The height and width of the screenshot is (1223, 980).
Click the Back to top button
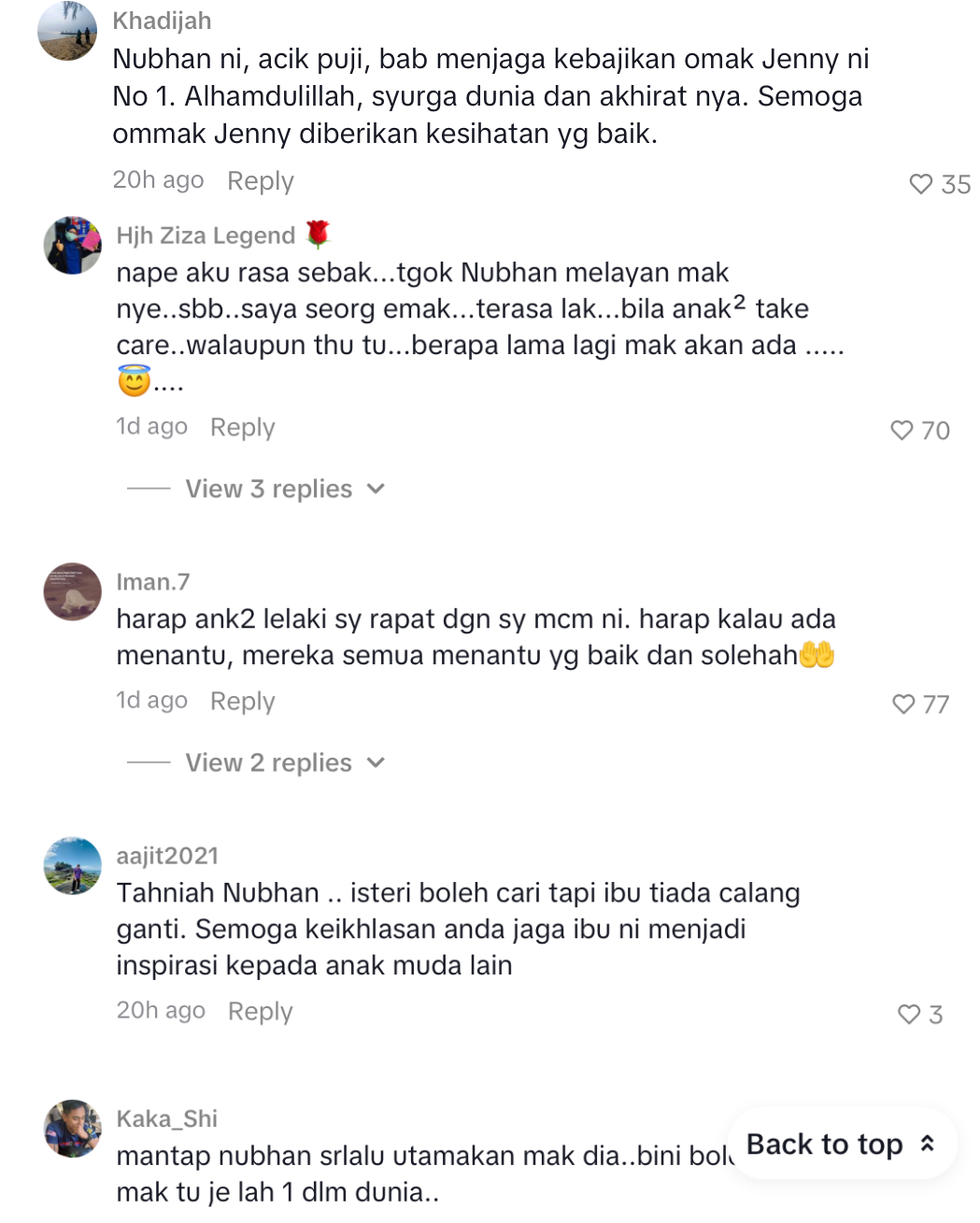pos(843,1144)
